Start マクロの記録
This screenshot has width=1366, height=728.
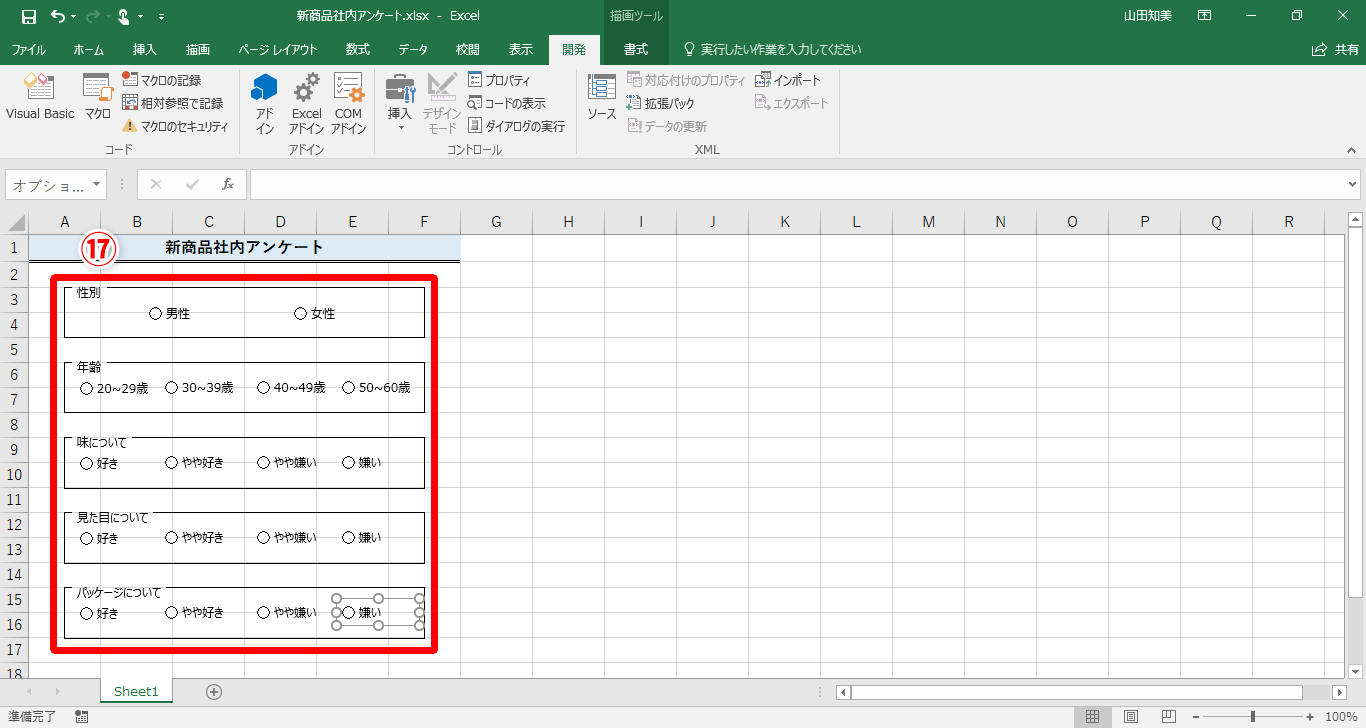[161, 80]
